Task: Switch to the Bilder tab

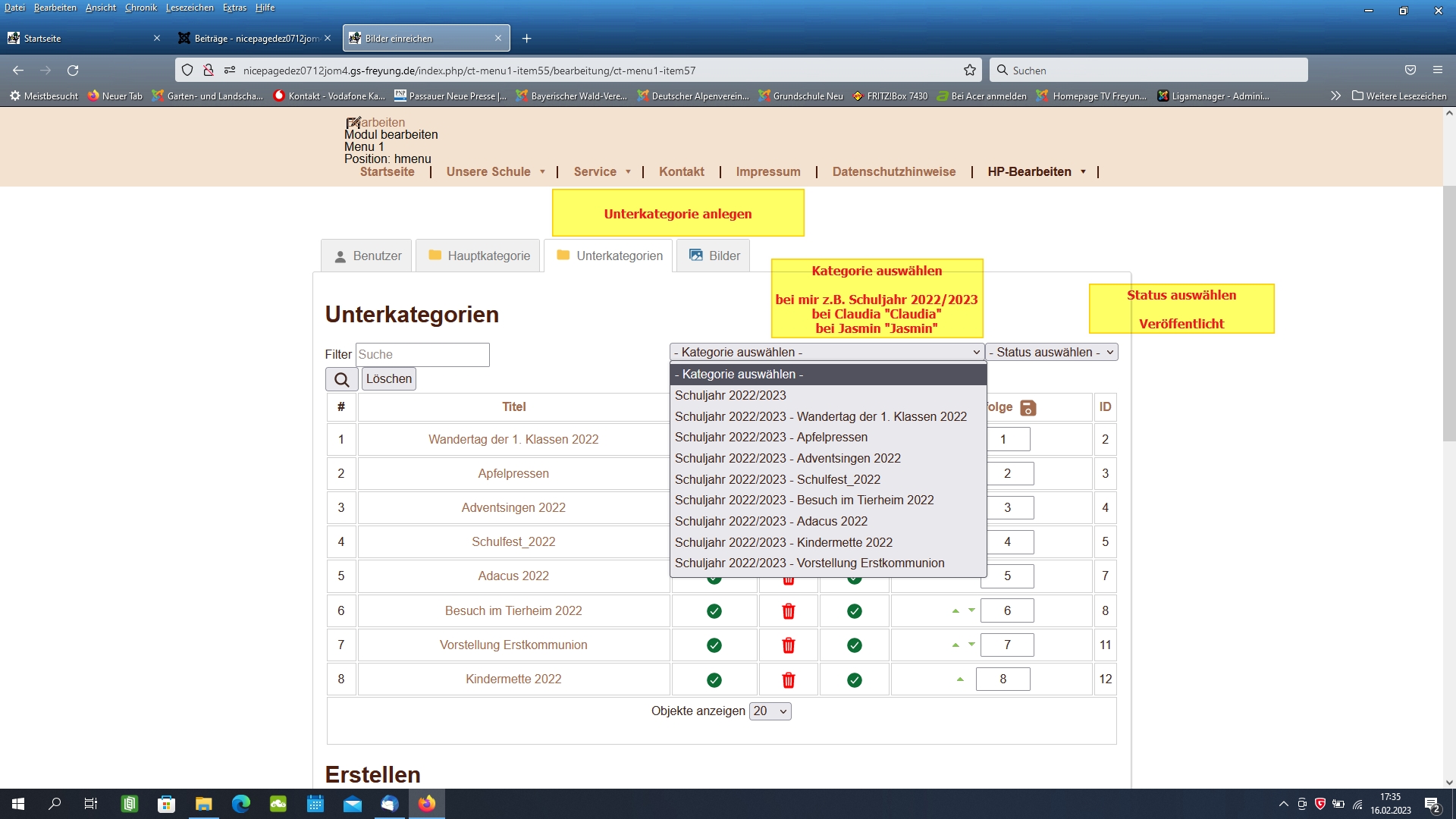Action: pyautogui.click(x=714, y=256)
